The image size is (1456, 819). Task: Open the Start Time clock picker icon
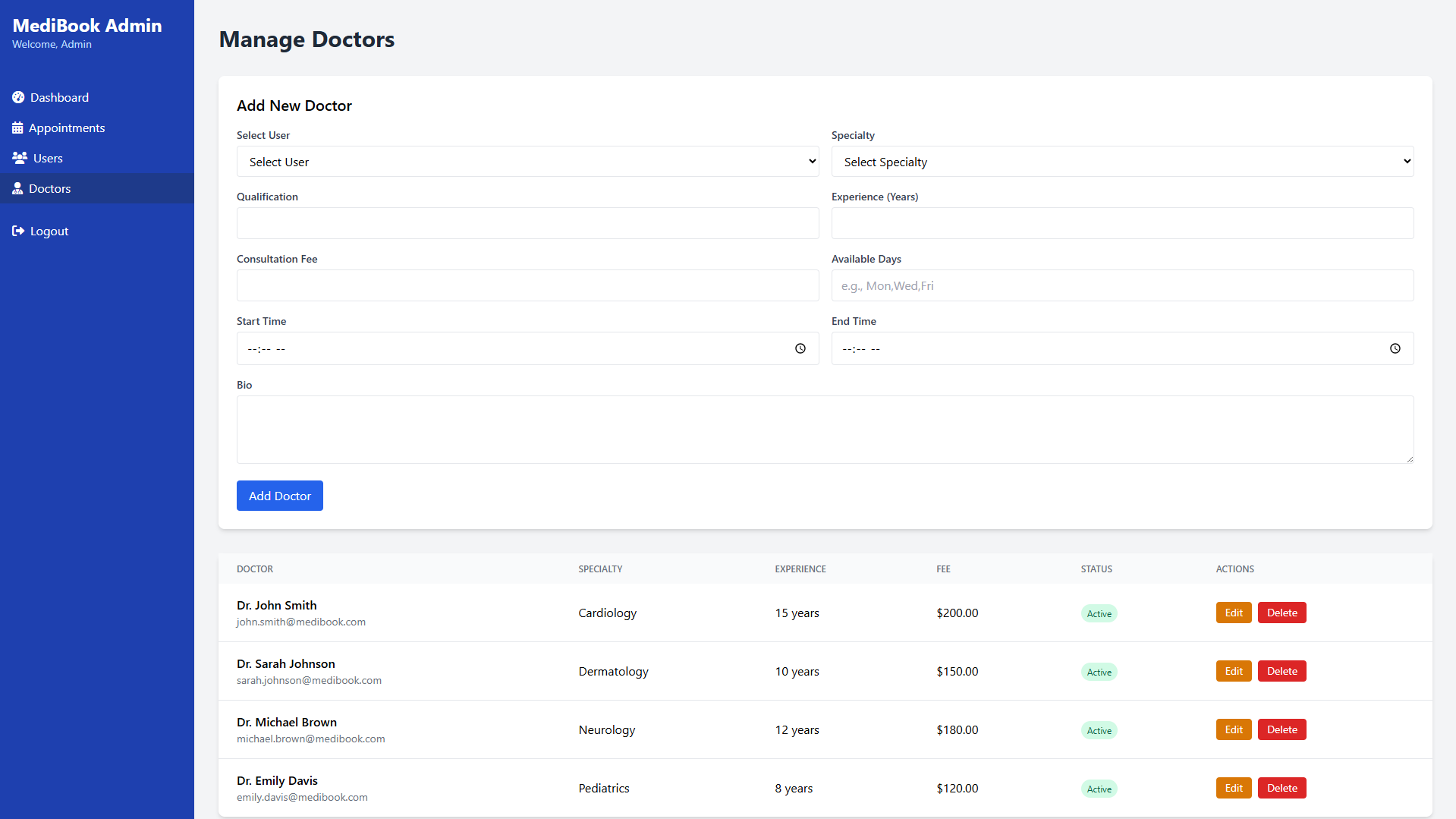[800, 348]
